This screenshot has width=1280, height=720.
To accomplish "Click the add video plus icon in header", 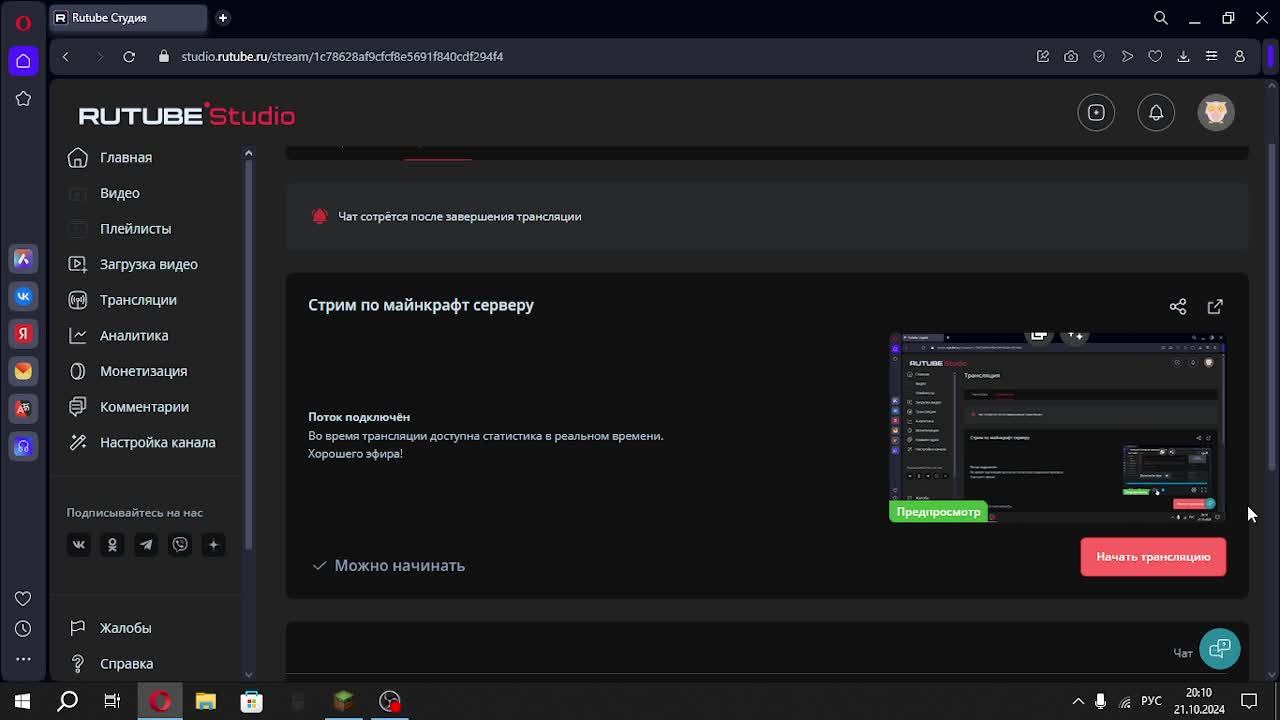I will pyautogui.click(x=1096, y=113).
